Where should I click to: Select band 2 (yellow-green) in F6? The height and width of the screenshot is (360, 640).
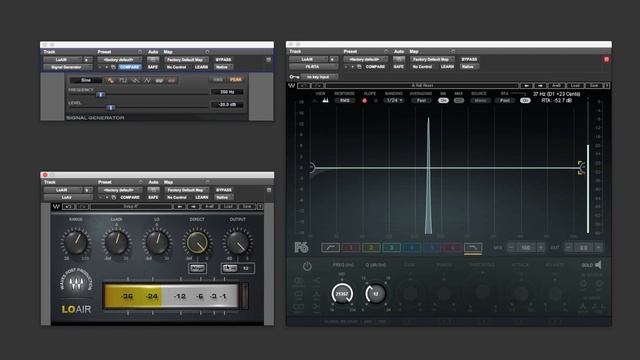pyautogui.click(x=371, y=247)
